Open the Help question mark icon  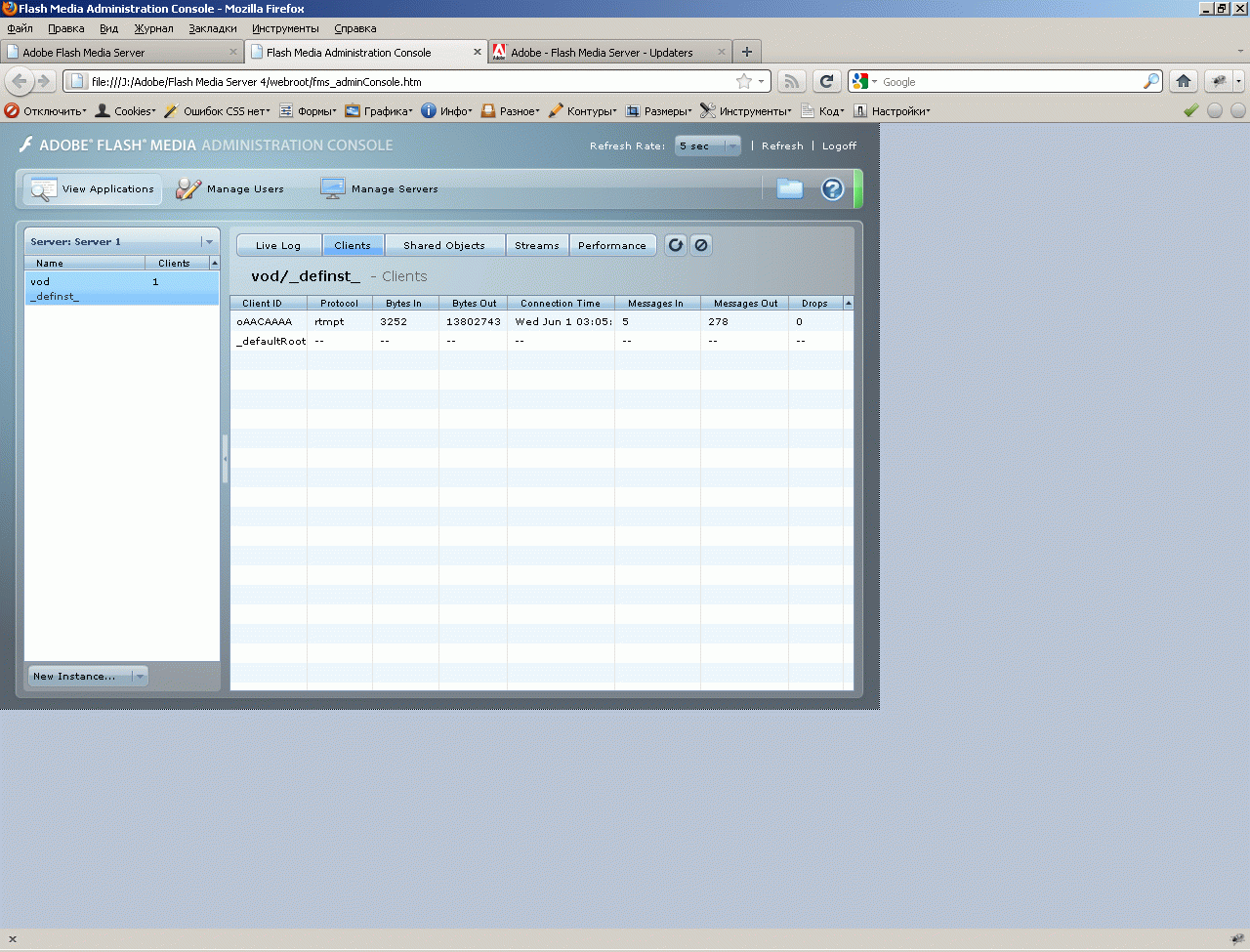pyautogui.click(x=832, y=188)
